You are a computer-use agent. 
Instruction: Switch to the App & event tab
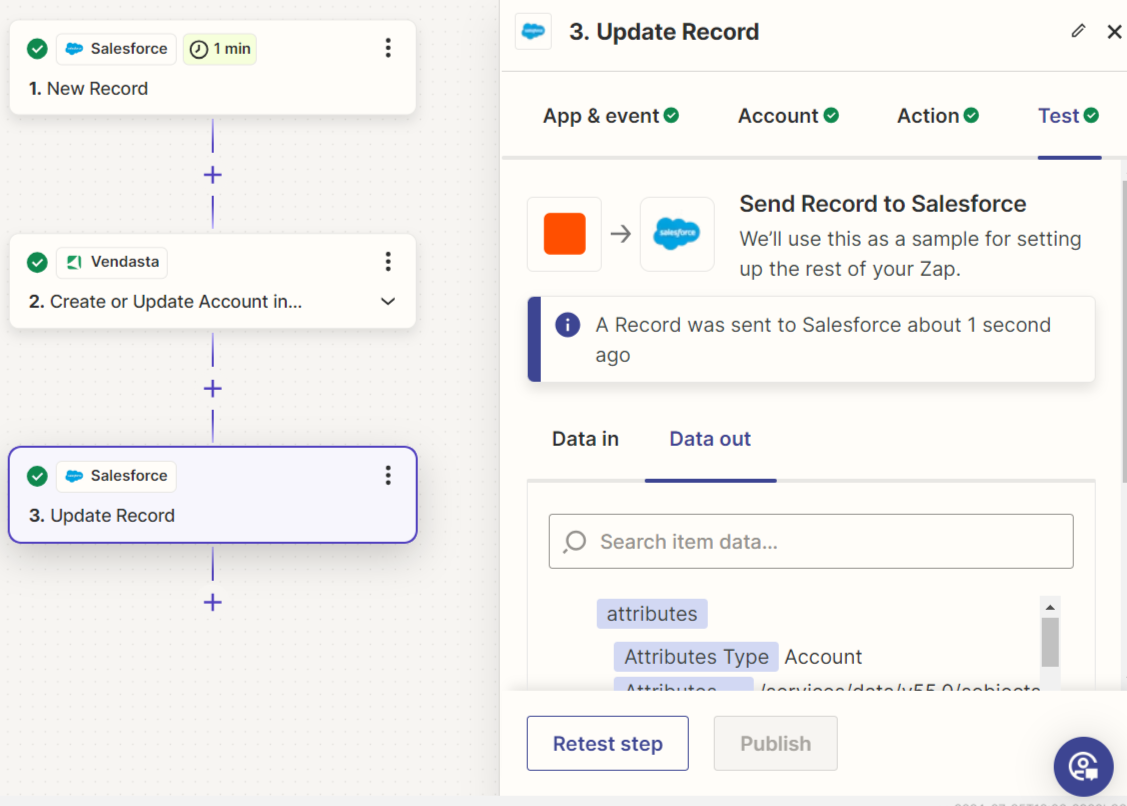pyautogui.click(x=611, y=116)
